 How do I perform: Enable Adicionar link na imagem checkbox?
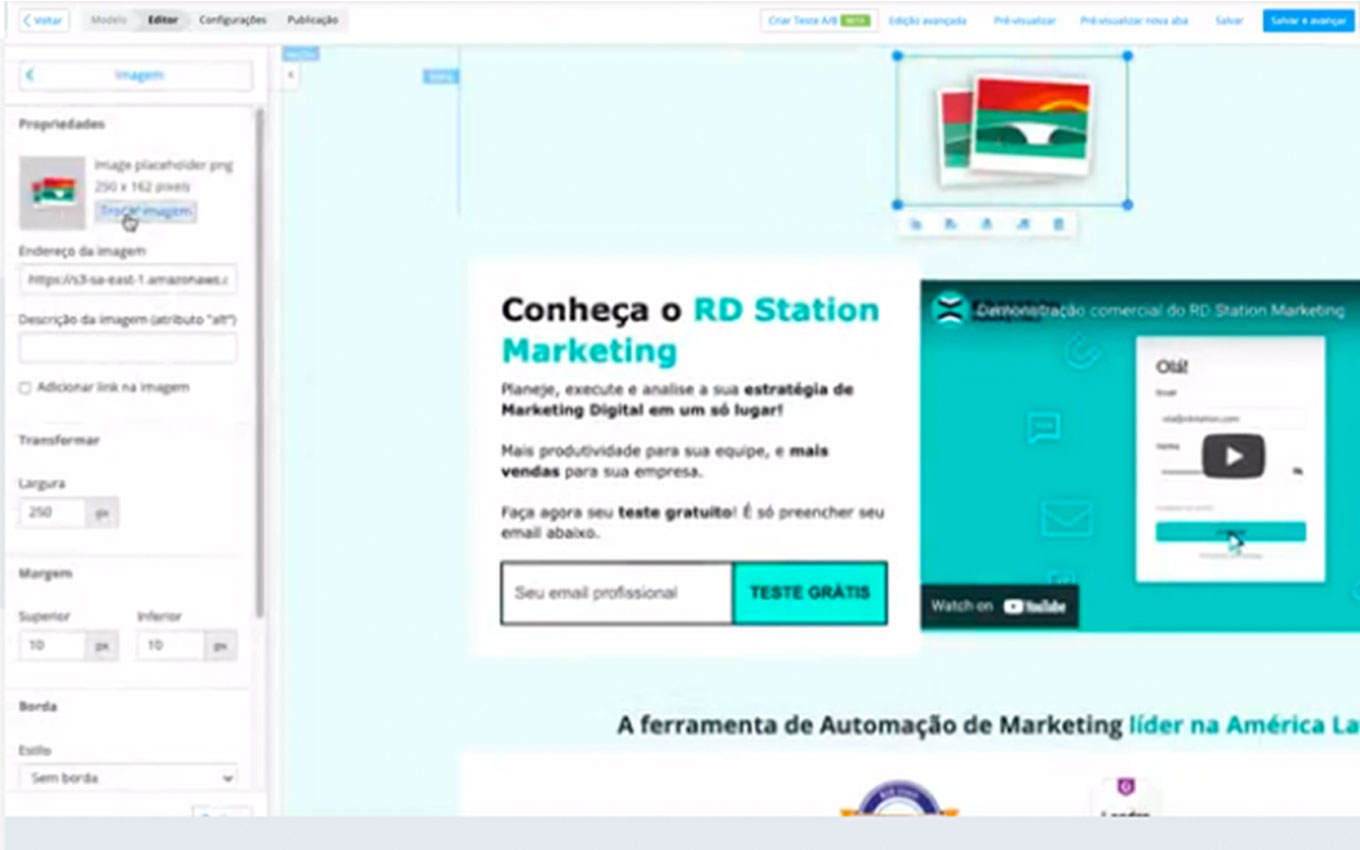click(x=25, y=388)
